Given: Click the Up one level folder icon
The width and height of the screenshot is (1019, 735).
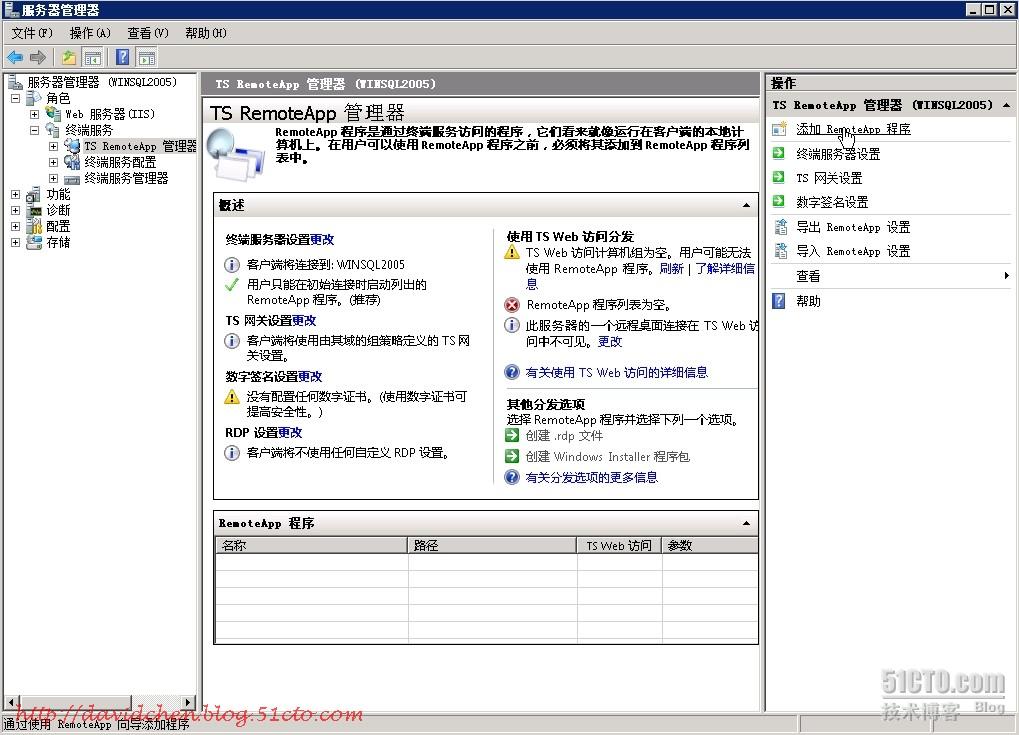Looking at the screenshot, I should (x=69, y=58).
